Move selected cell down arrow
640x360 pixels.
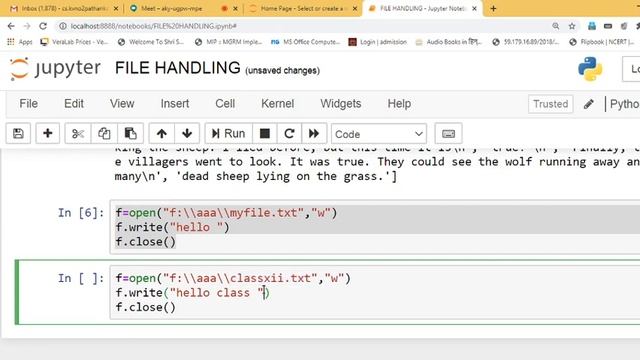pyautogui.click(x=187, y=133)
